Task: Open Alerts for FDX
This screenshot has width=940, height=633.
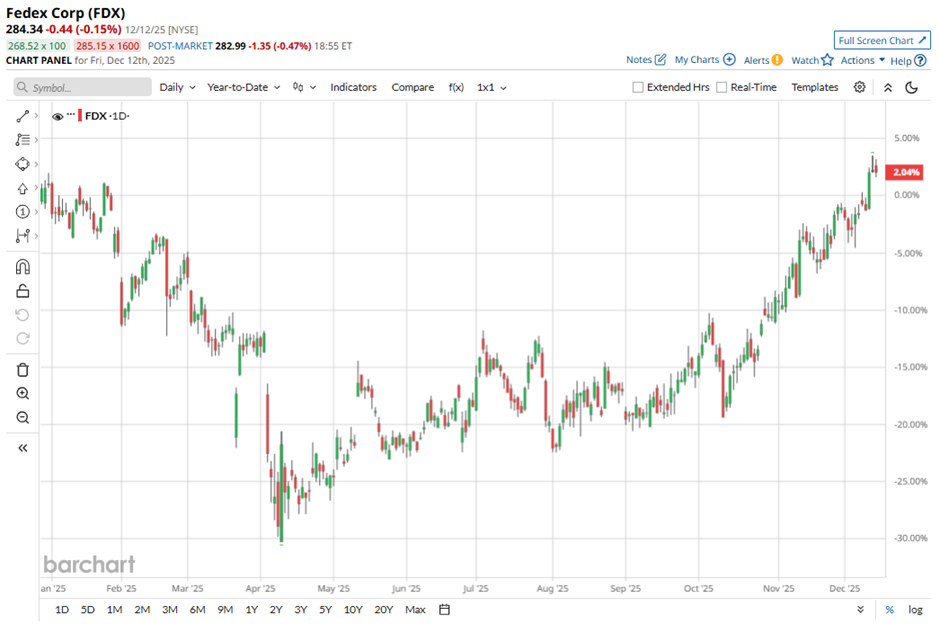Action: pos(763,60)
